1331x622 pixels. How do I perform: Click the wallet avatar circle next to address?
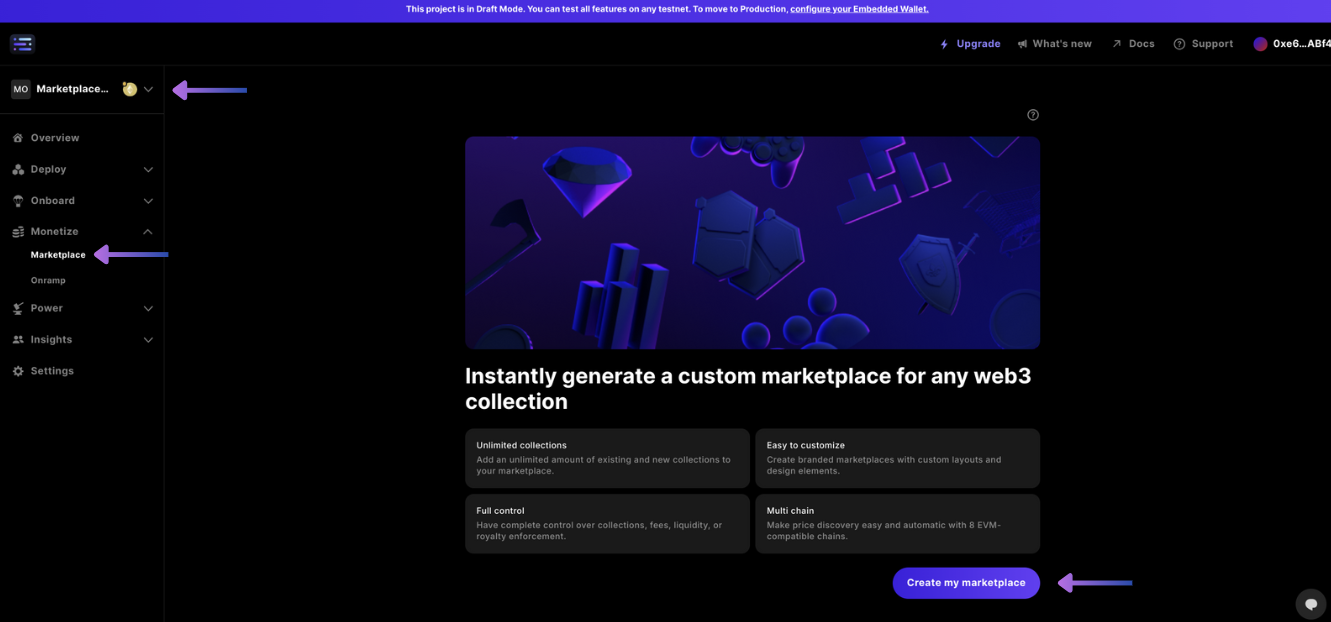[x=1261, y=43]
